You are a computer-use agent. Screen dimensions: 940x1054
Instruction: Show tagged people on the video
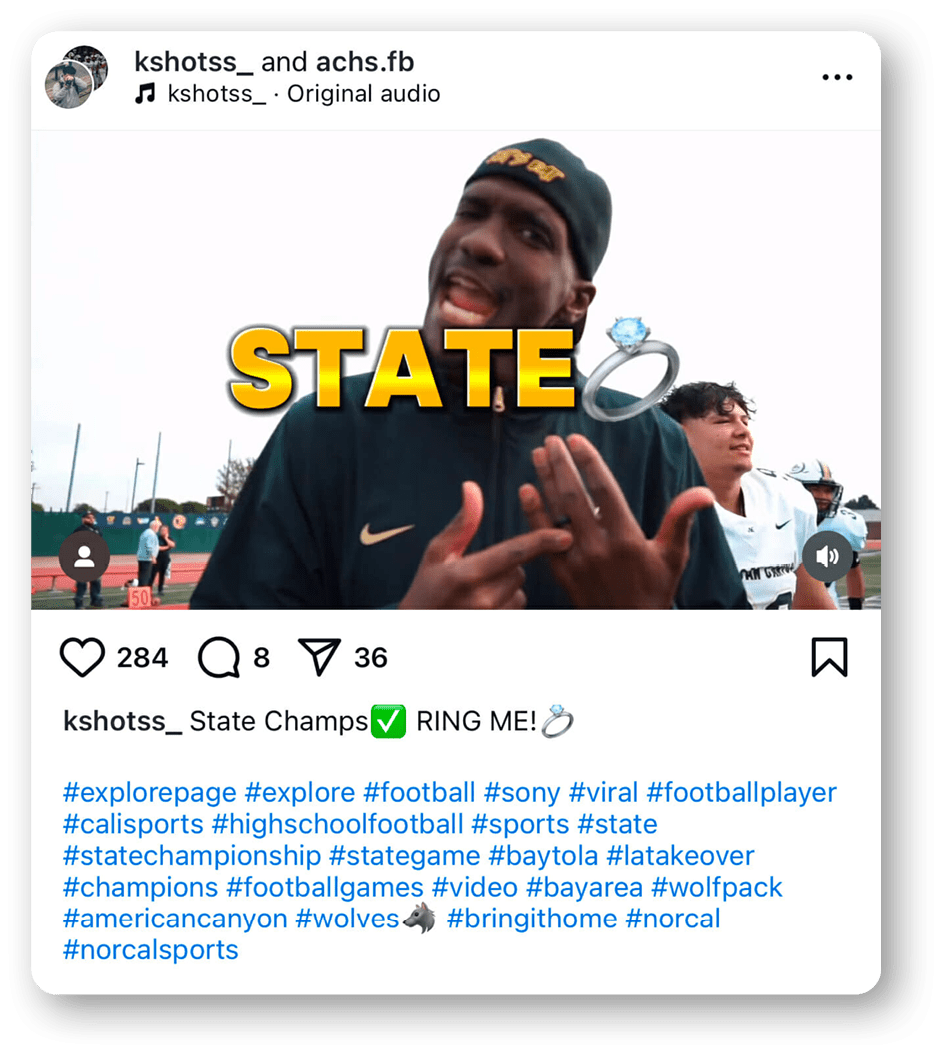click(84, 557)
